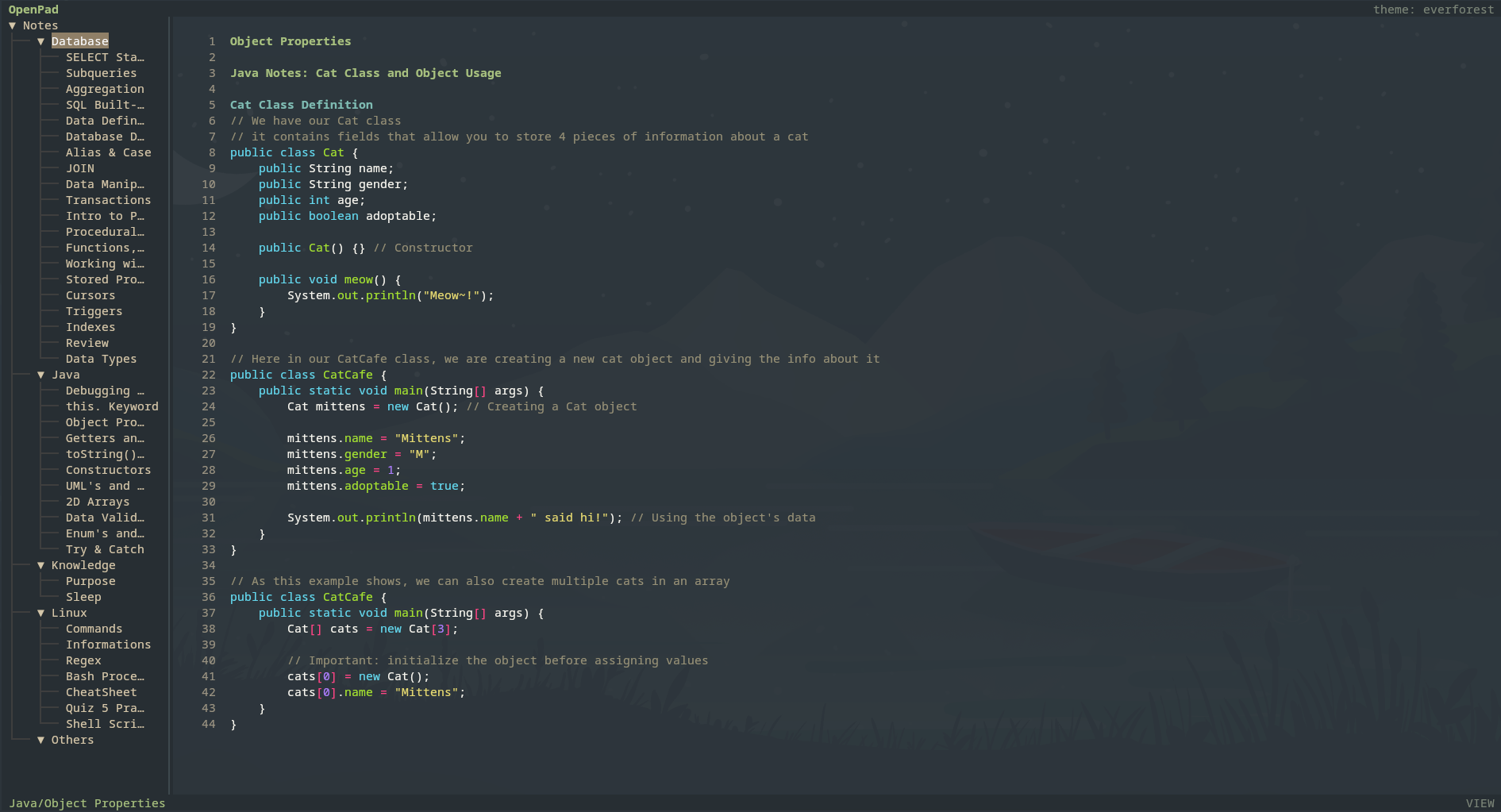Open the Purpose note
This screenshot has height=812, width=1501.
click(x=90, y=581)
